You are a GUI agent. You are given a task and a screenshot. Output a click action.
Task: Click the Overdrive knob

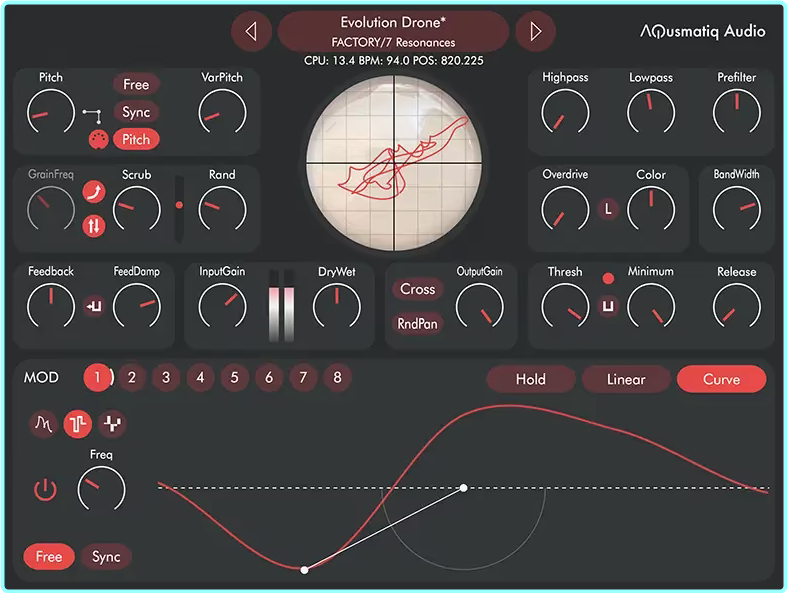pos(565,209)
